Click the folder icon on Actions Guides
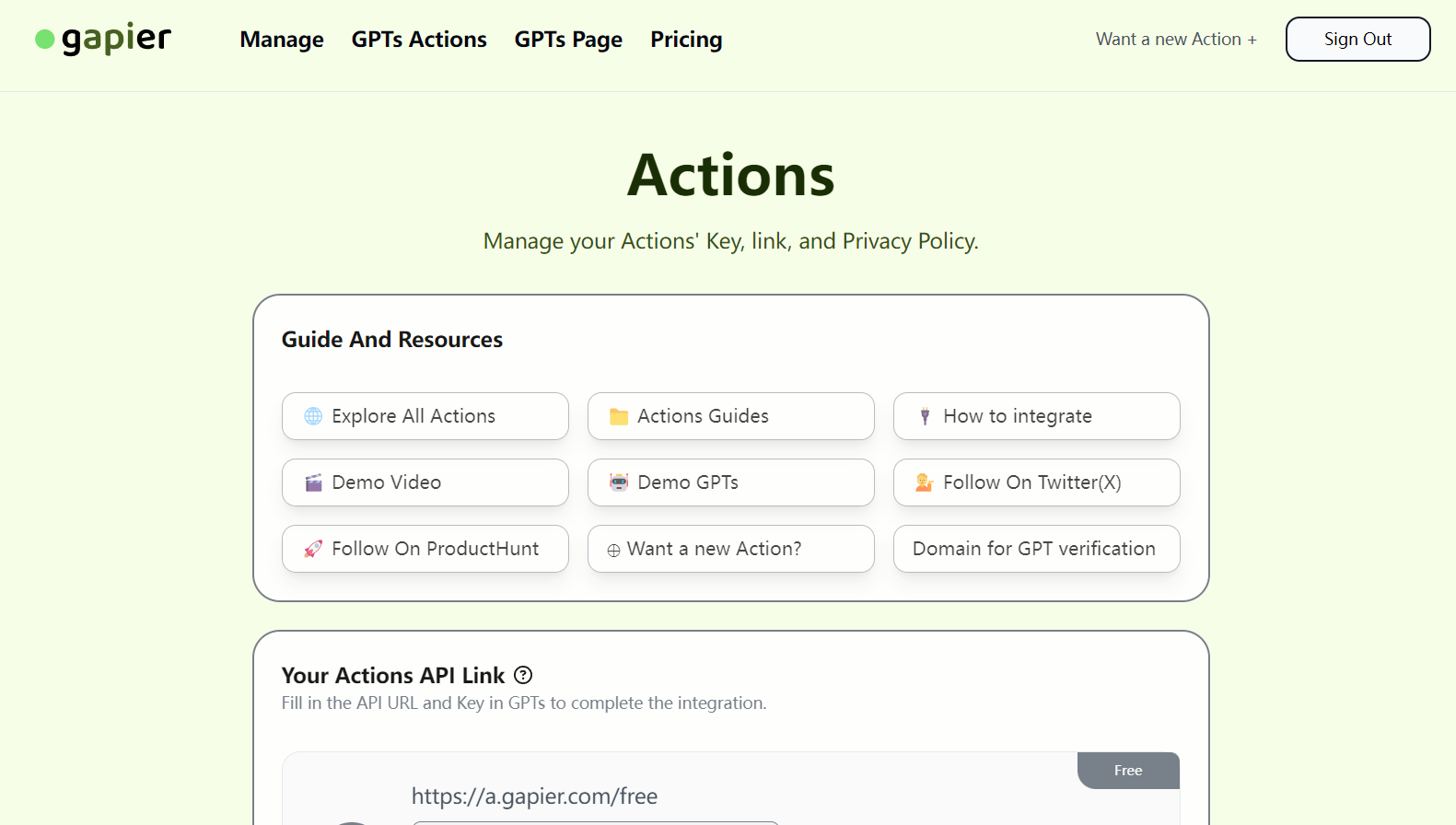 [619, 416]
